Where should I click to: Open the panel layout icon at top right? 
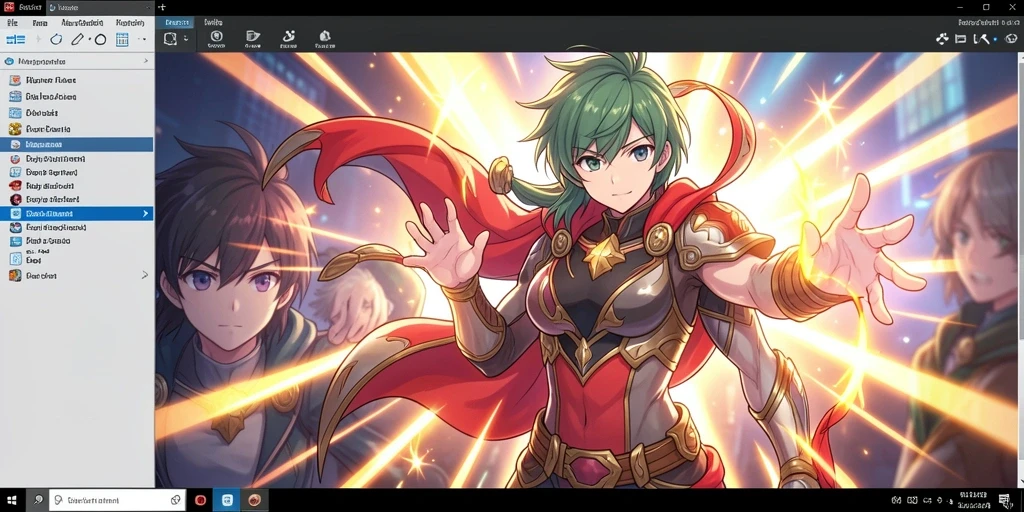click(x=961, y=39)
